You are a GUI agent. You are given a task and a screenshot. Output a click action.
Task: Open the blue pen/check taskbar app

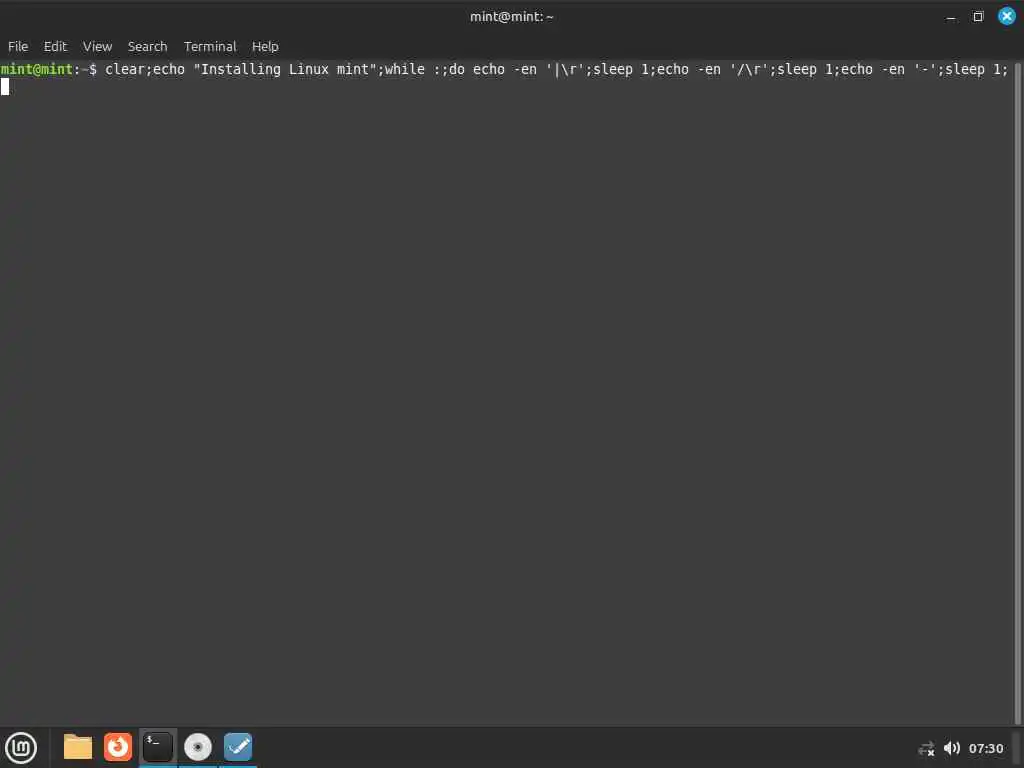(x=238, y=746)
